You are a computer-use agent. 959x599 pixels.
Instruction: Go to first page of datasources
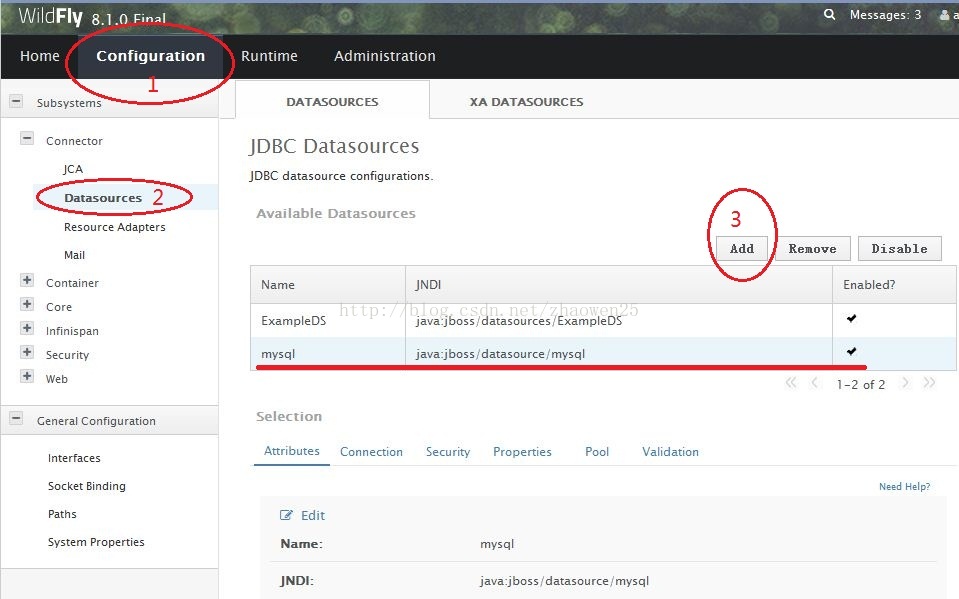(791, 383)
